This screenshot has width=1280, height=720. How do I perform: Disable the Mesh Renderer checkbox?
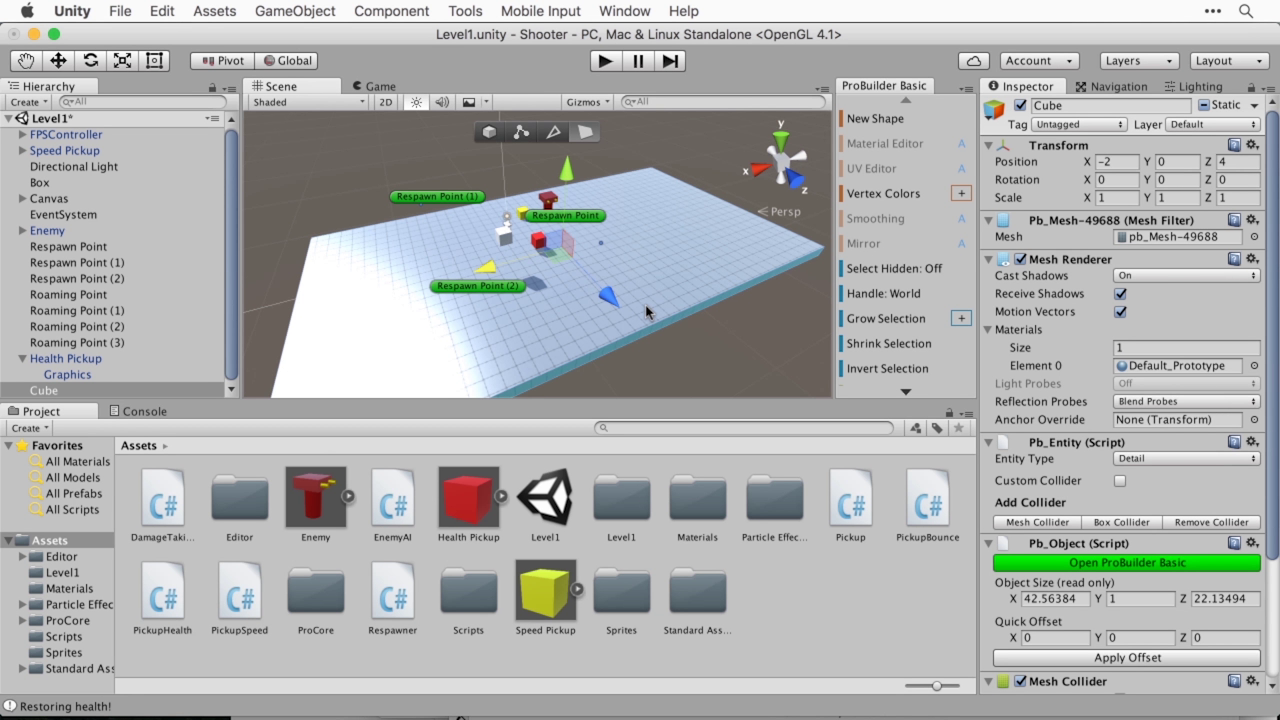pos(1020,259)
